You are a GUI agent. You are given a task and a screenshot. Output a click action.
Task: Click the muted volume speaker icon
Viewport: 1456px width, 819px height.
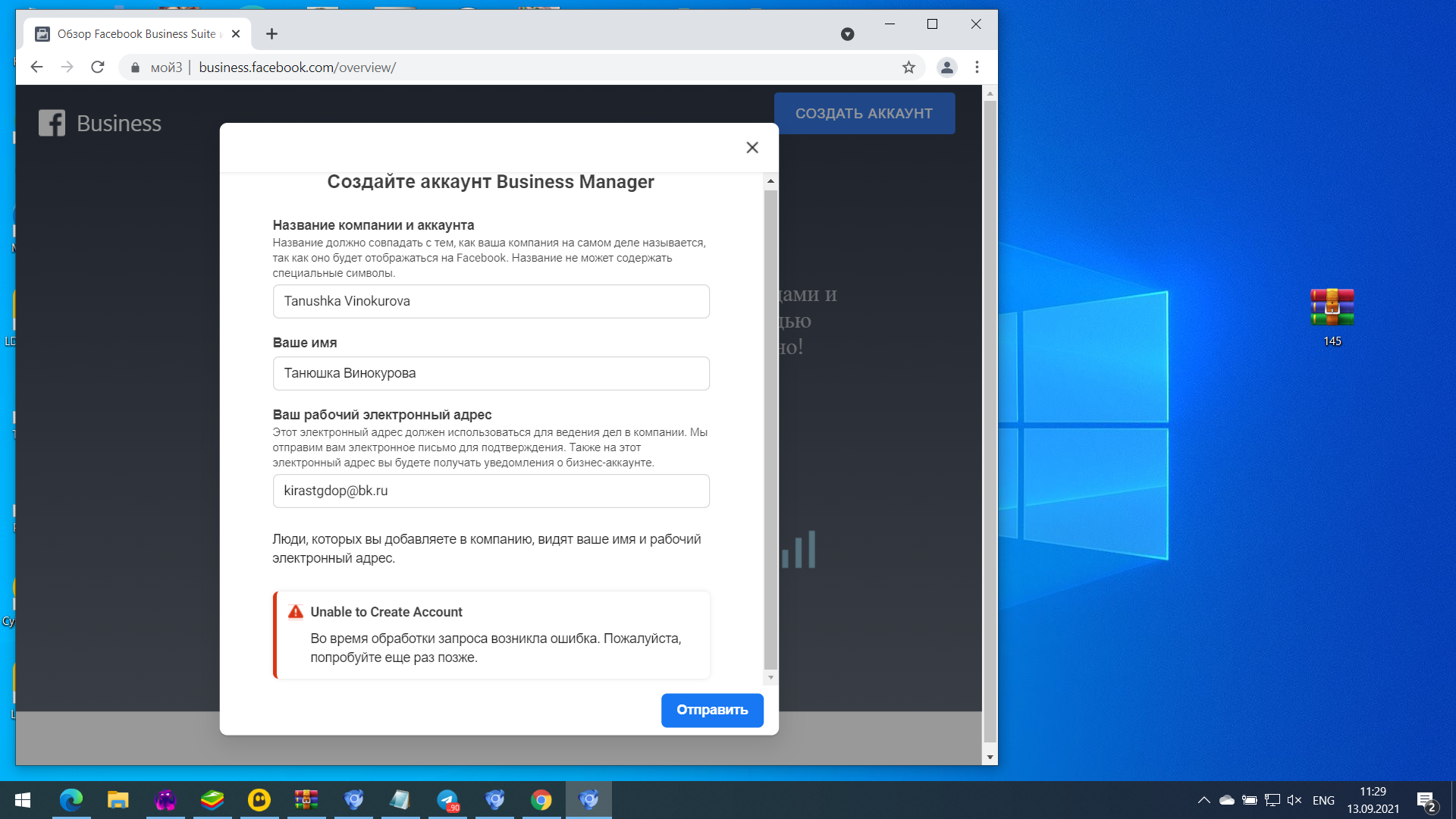[x=1294, y=800]
